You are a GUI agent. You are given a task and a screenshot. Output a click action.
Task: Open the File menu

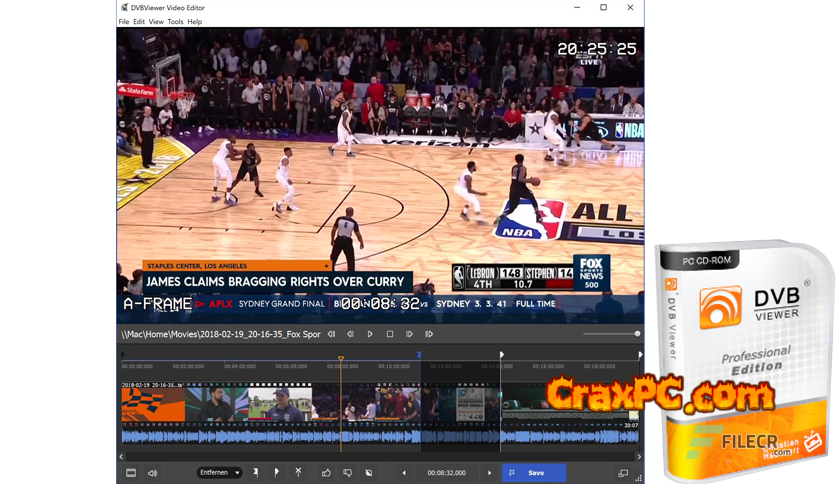[124, 21]
